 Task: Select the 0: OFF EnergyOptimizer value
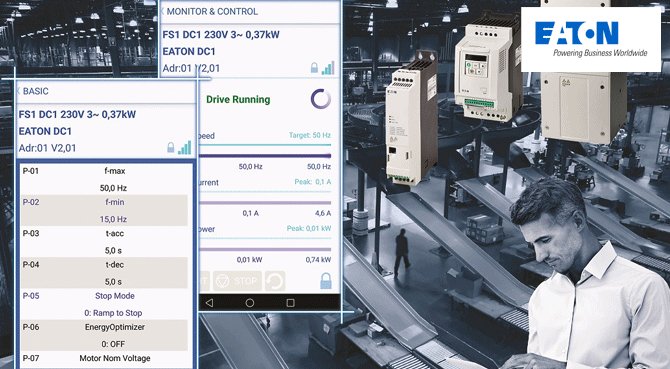[113, 344]
